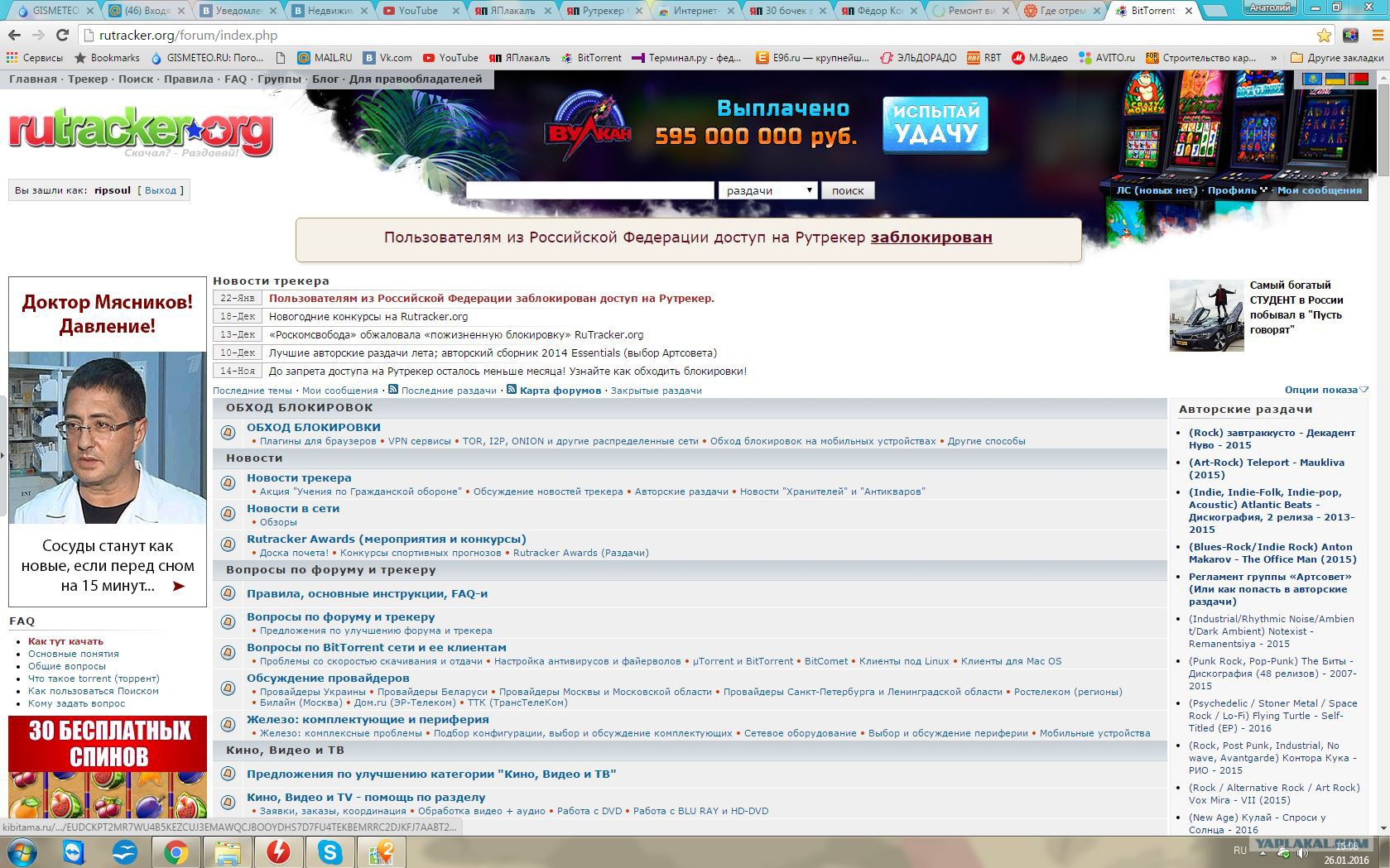Click the forum search input field
The height and width of the screenshot is (868, 1390).
pyautogui.click(x=589, y=190)
